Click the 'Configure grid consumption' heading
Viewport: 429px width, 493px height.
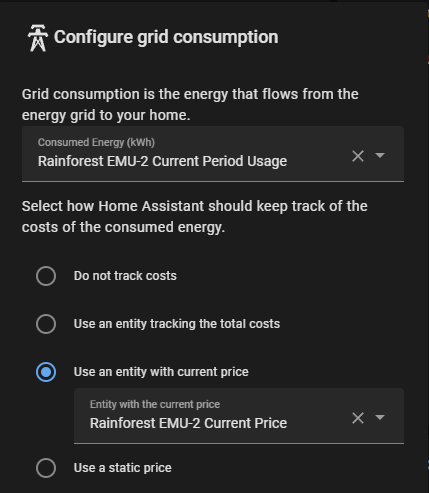tap(166, 37)
